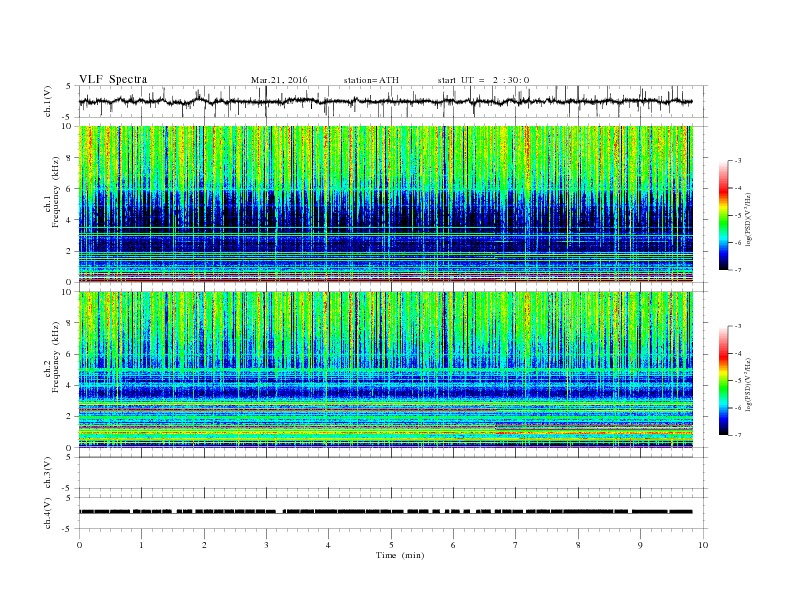
Task: Click the "-7" label on ch.1 color bar
Action: coord(737,270)
